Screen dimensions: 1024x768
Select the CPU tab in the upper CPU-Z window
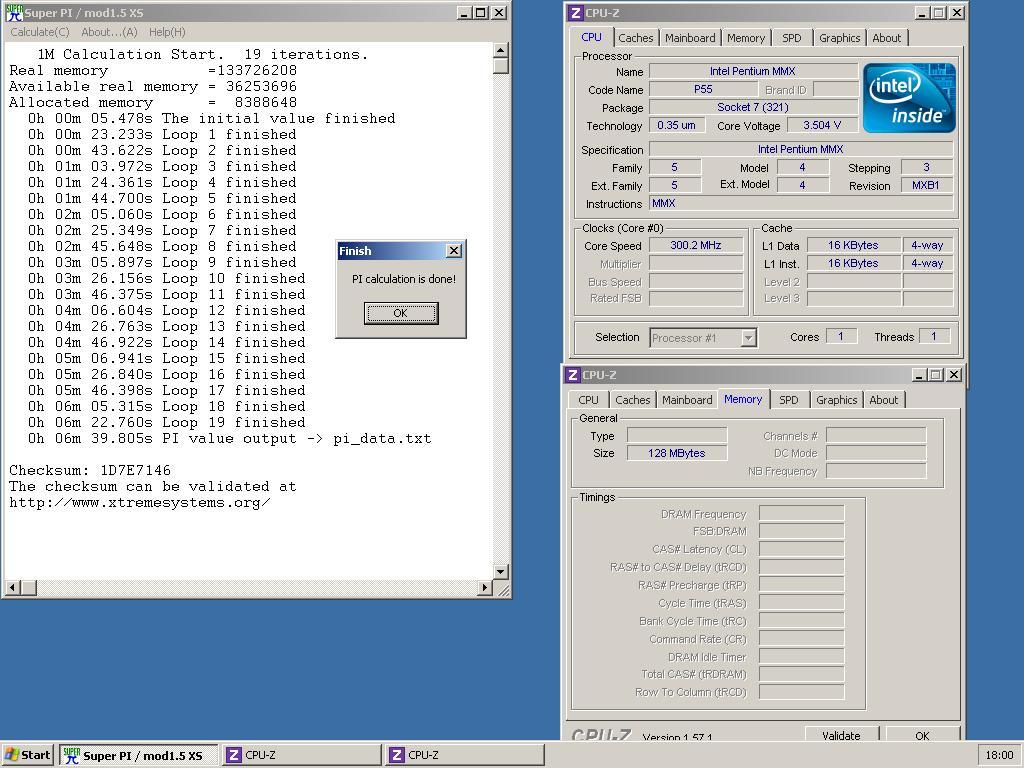591,37
